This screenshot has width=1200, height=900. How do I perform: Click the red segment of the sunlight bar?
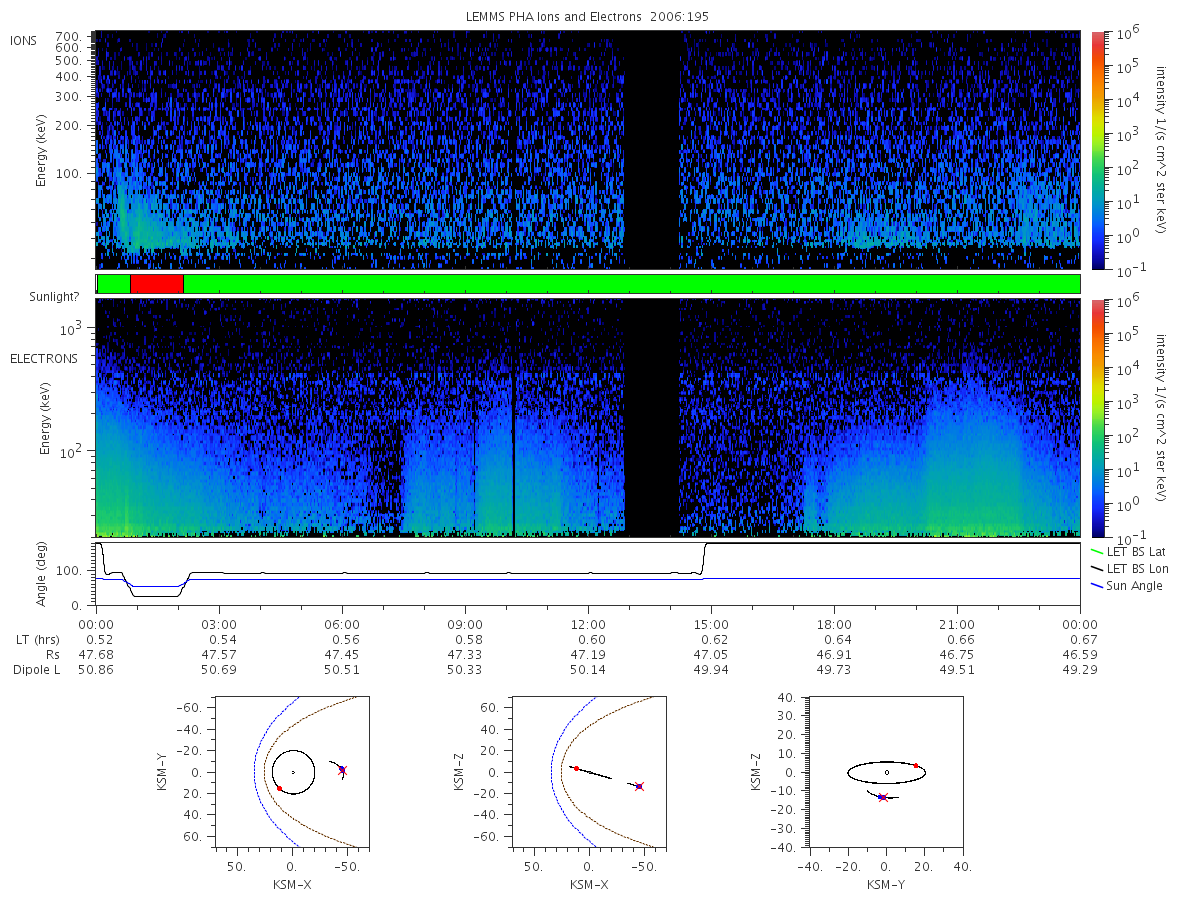pos(157,284)
